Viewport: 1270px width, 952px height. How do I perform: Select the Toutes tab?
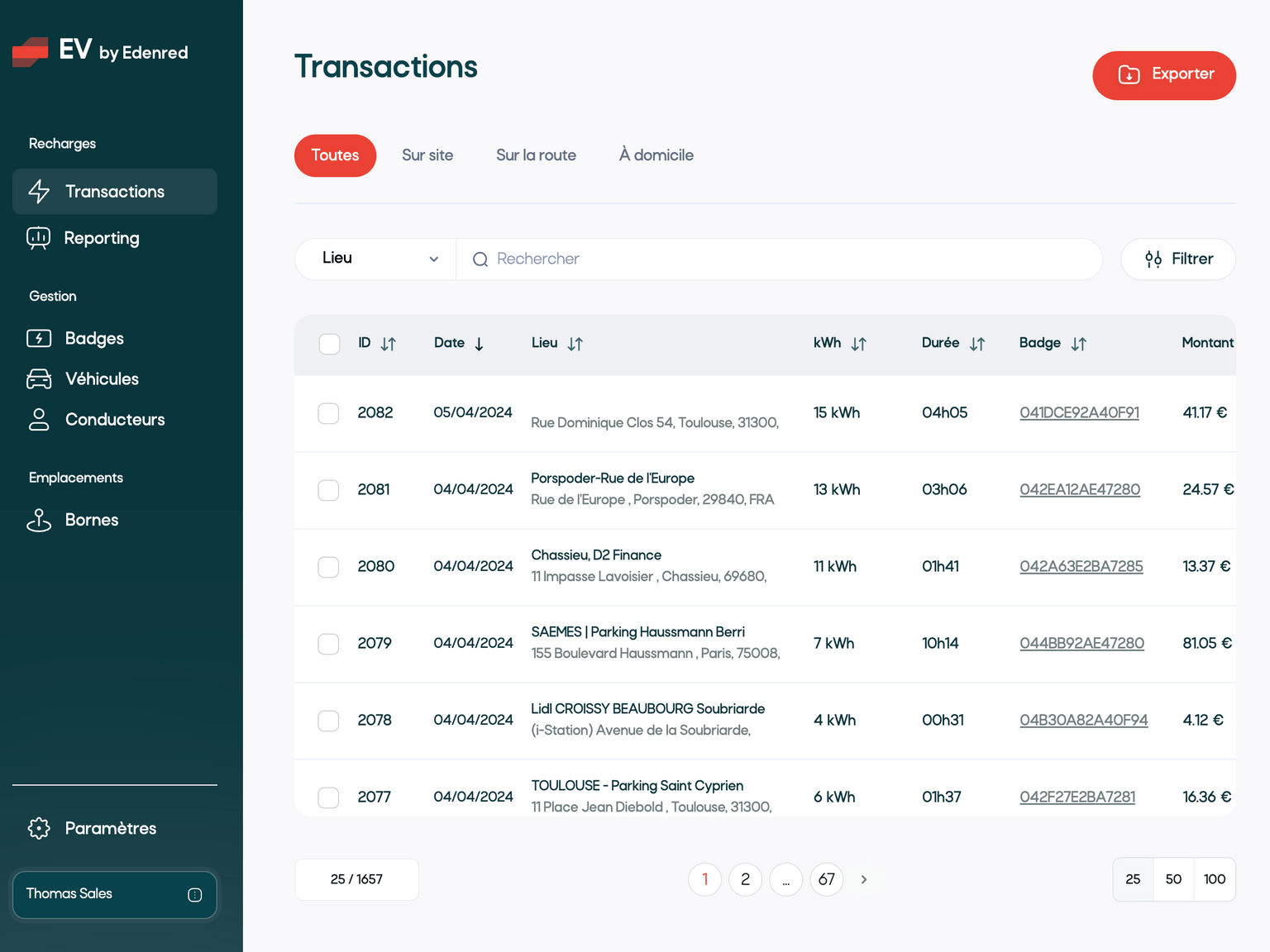pos(335,155)
